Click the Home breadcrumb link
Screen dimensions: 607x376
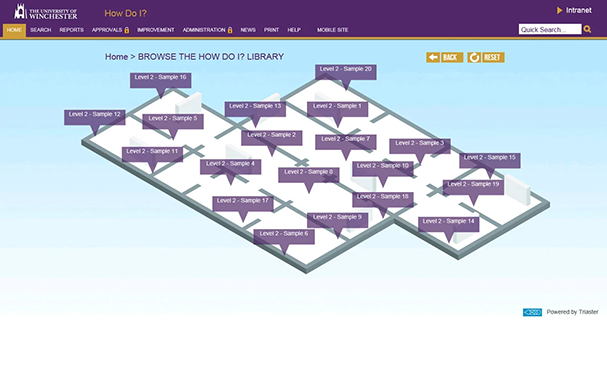click(x=116, y=57)
